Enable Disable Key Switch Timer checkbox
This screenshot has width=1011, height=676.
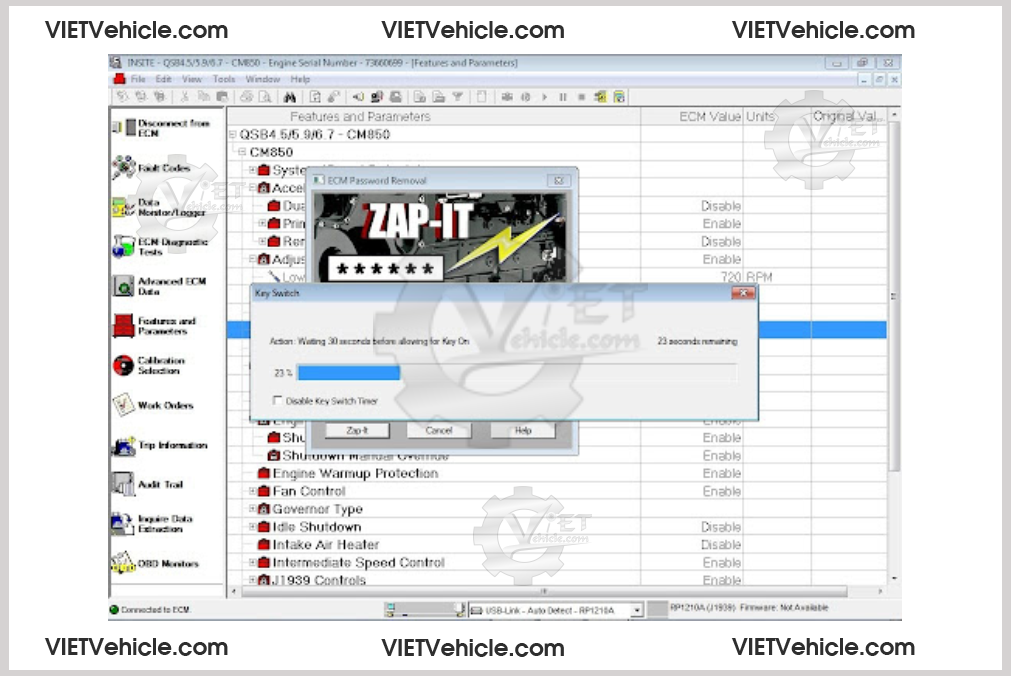279,401
